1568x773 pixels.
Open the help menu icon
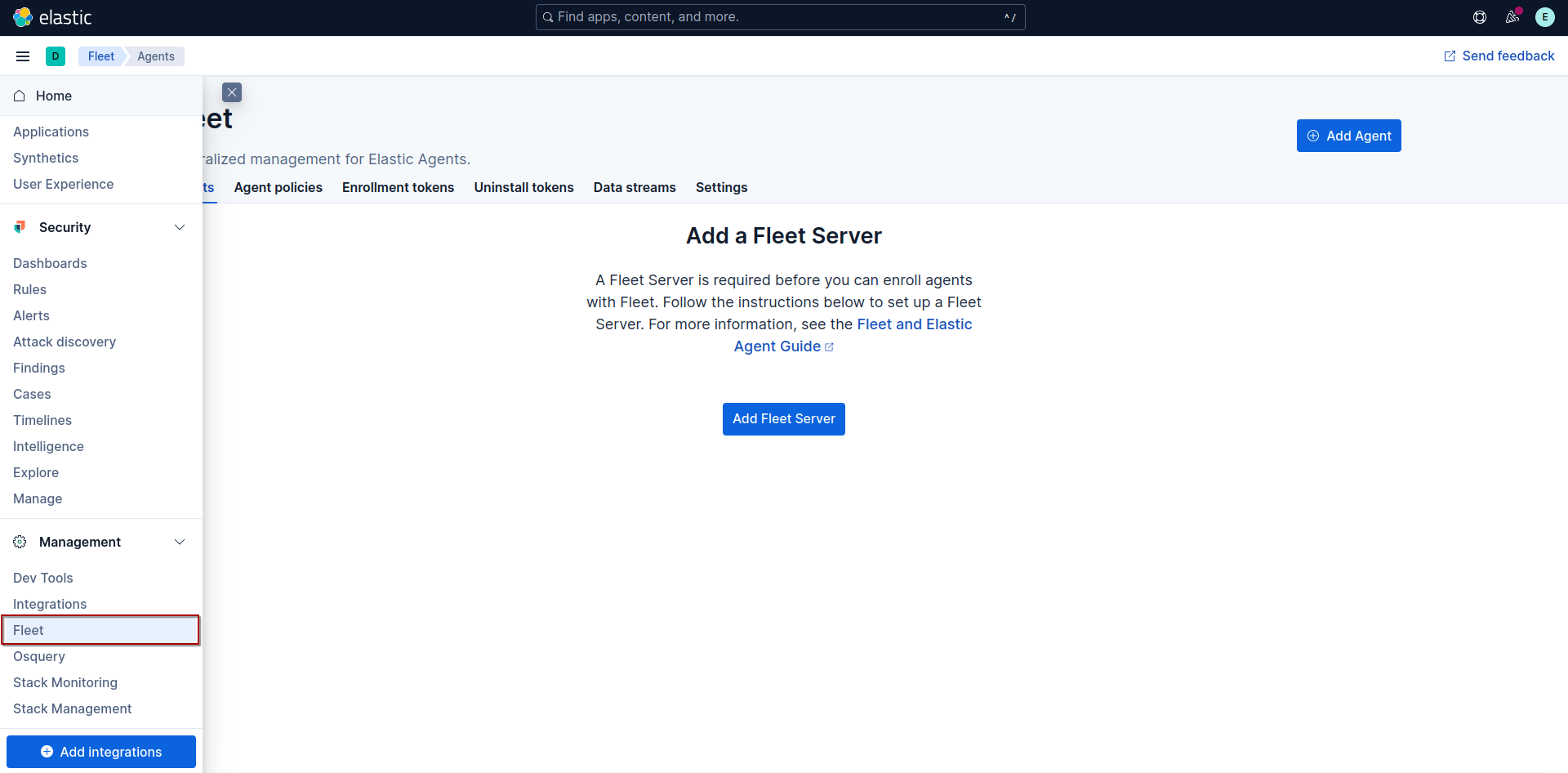click(x=1480, y=17)
